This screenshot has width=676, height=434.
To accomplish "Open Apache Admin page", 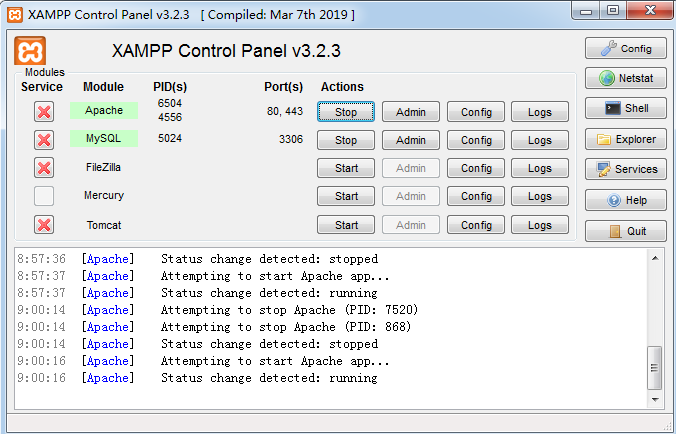I will click(x=411, y=112).
